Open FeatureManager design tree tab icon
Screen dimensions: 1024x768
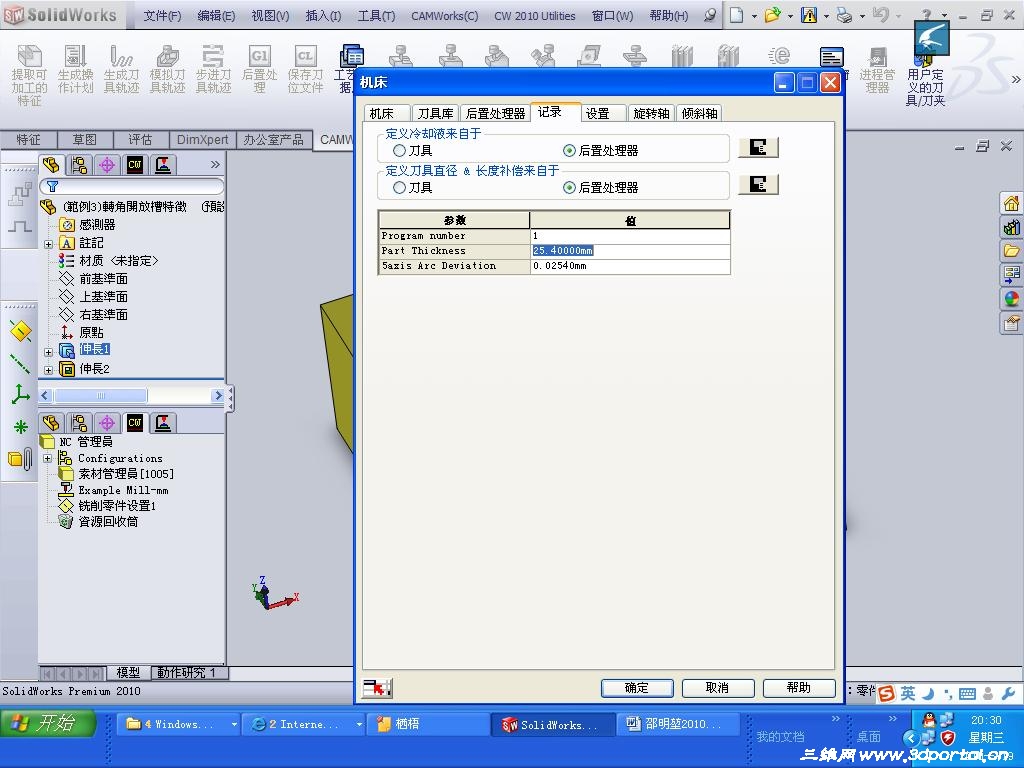51,165
